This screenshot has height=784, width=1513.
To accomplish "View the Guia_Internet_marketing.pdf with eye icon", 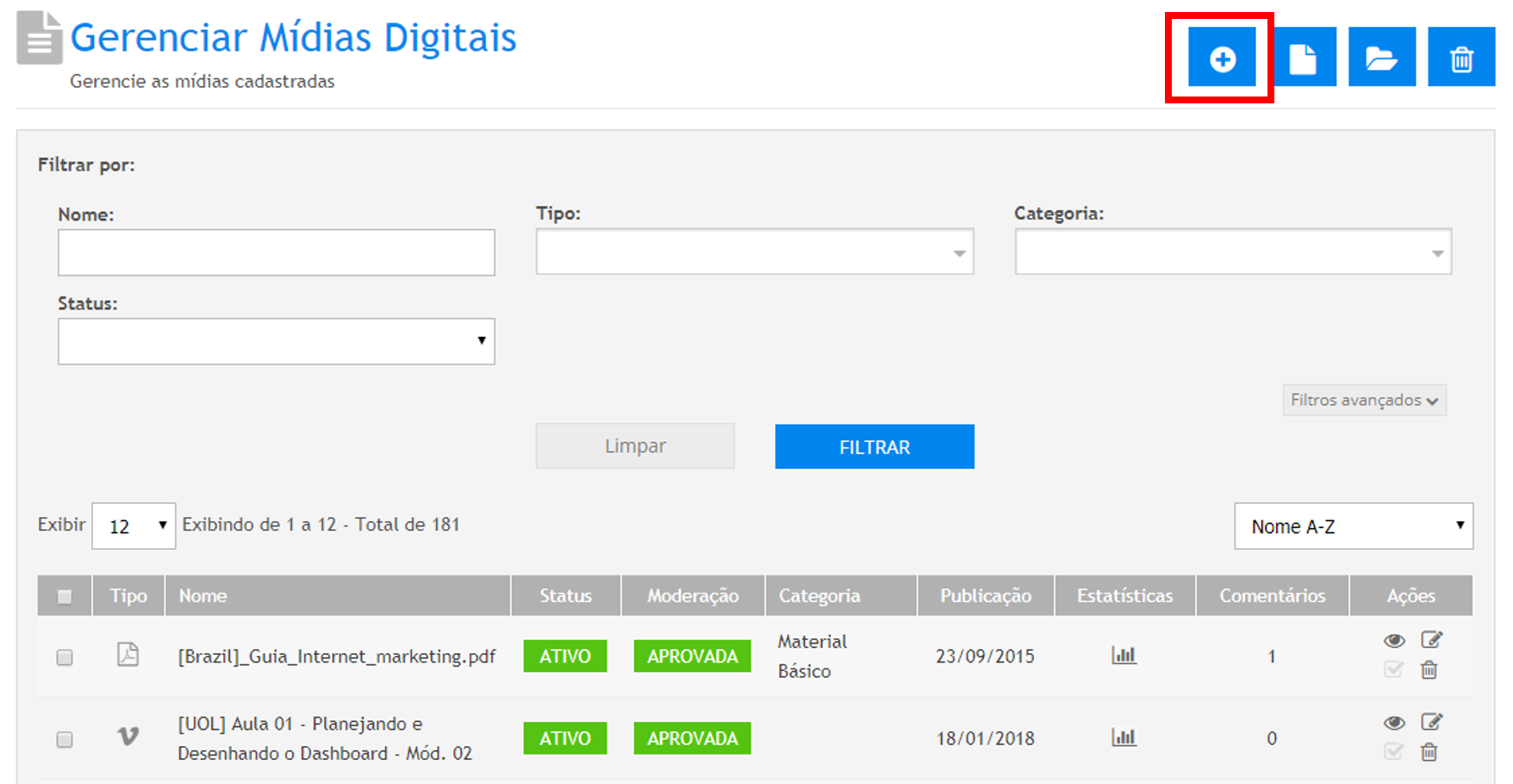I will (1393, 640).
